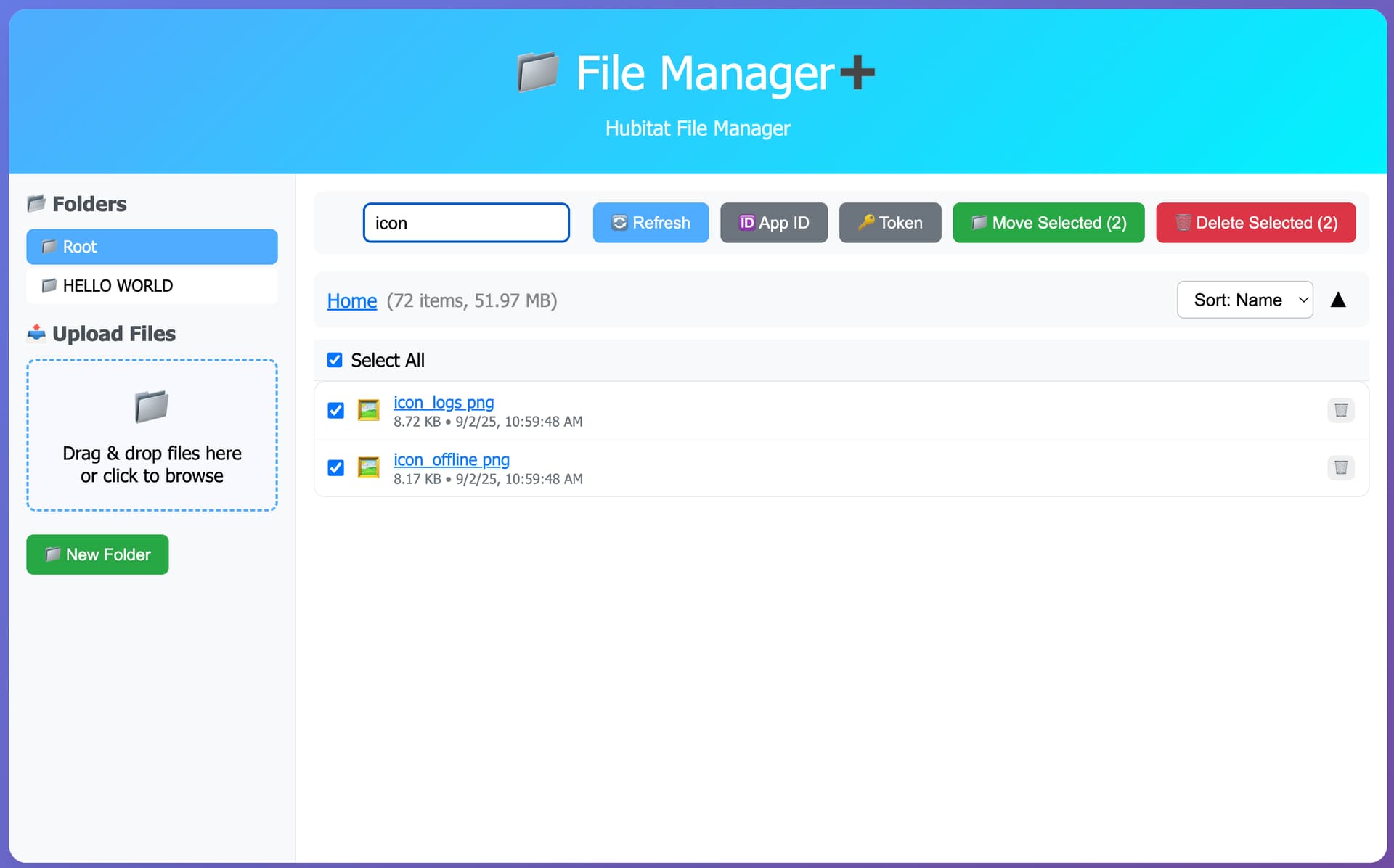Uncheck the Select All checkbox
1394x868 pixels.
click(335, 360)
